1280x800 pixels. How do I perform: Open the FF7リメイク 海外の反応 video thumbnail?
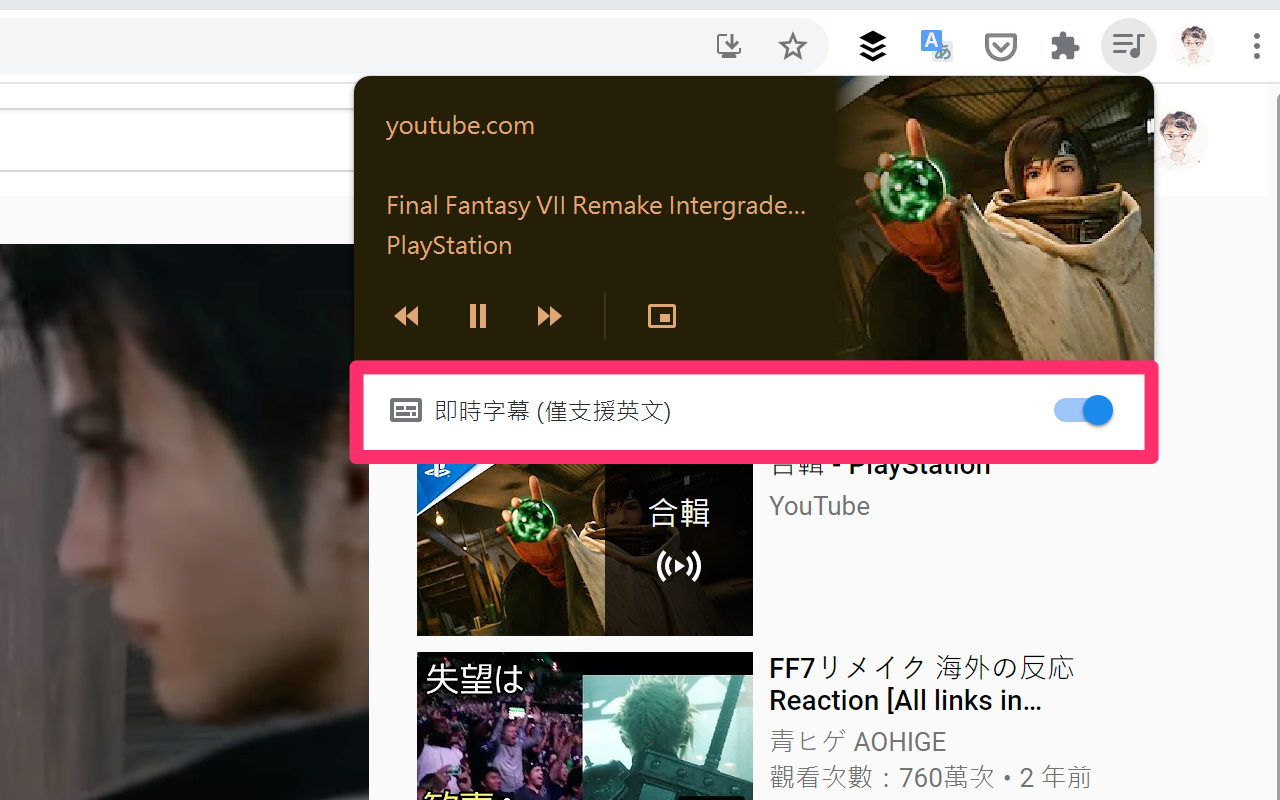coord(585,726)
